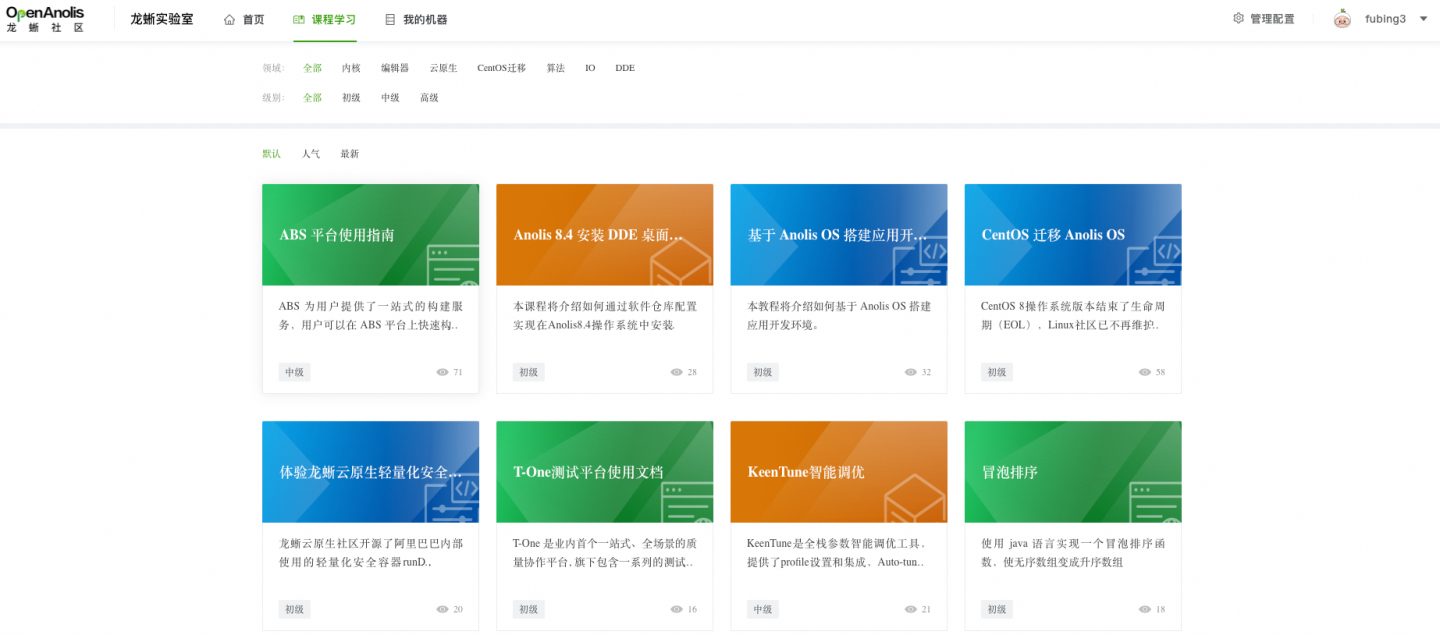Filter domain by 编辑器
1440x635 pixels.
(x=395, y=68)
